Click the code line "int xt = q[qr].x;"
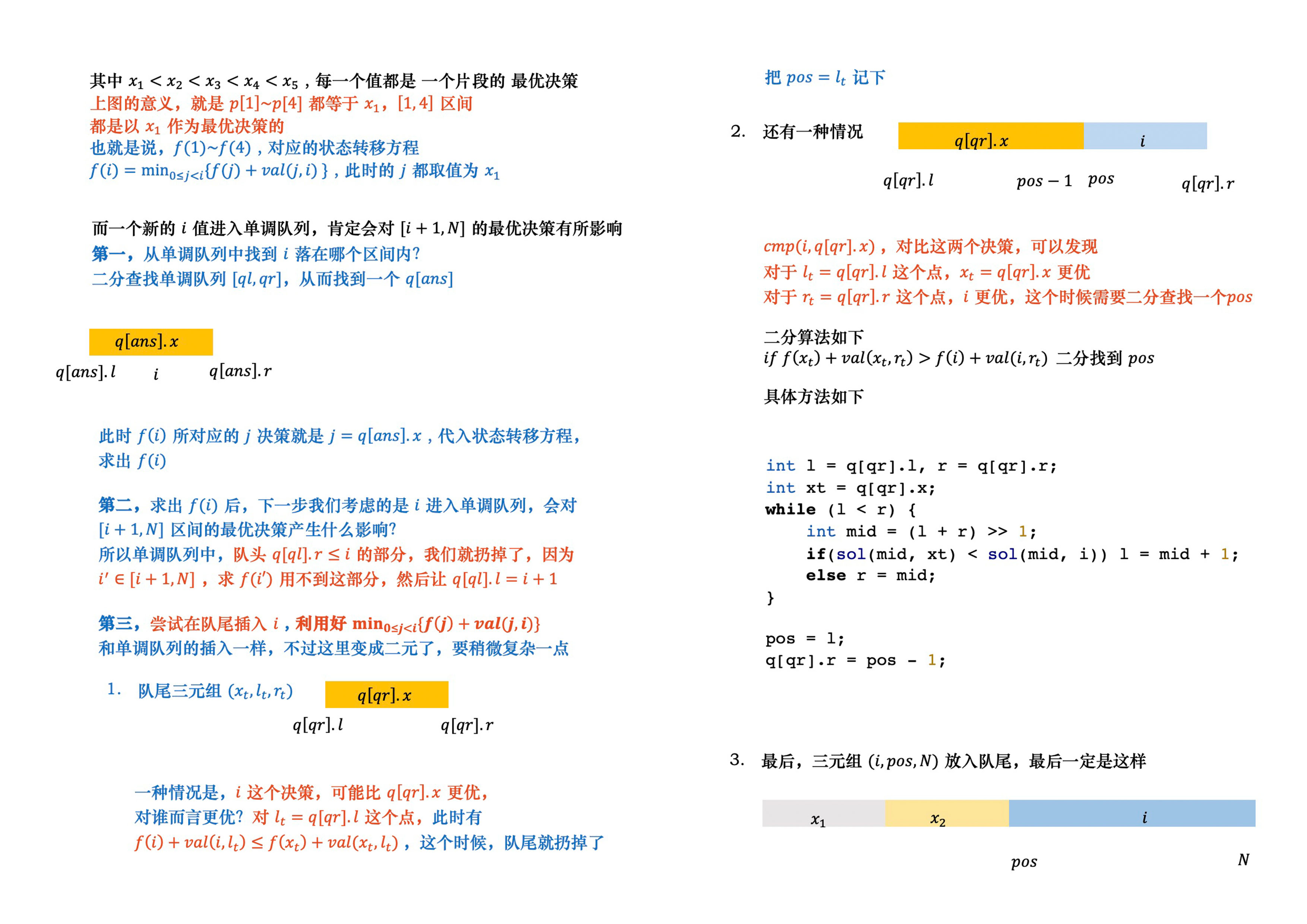This screenshot has height=924, width=1307. (x=851, y=488)
